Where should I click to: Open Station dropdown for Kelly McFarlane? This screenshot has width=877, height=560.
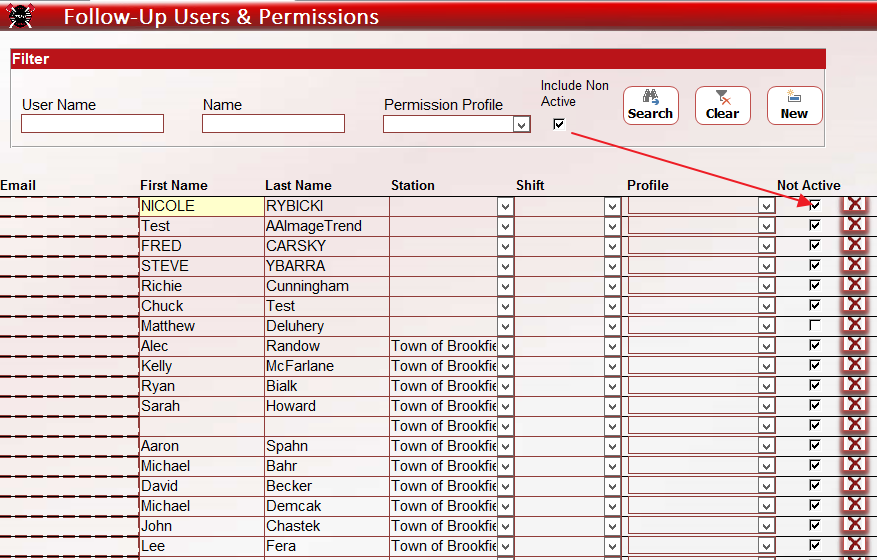click(505, 366)
